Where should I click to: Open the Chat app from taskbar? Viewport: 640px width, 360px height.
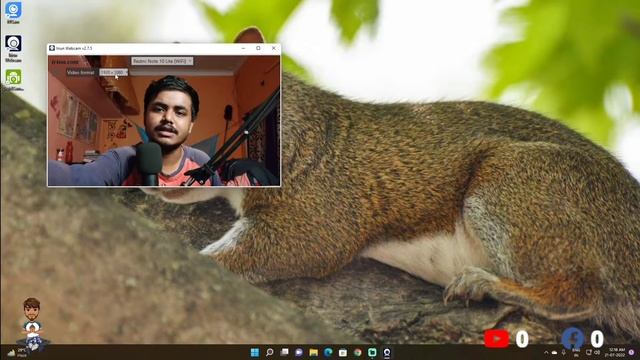coord(299,352)
